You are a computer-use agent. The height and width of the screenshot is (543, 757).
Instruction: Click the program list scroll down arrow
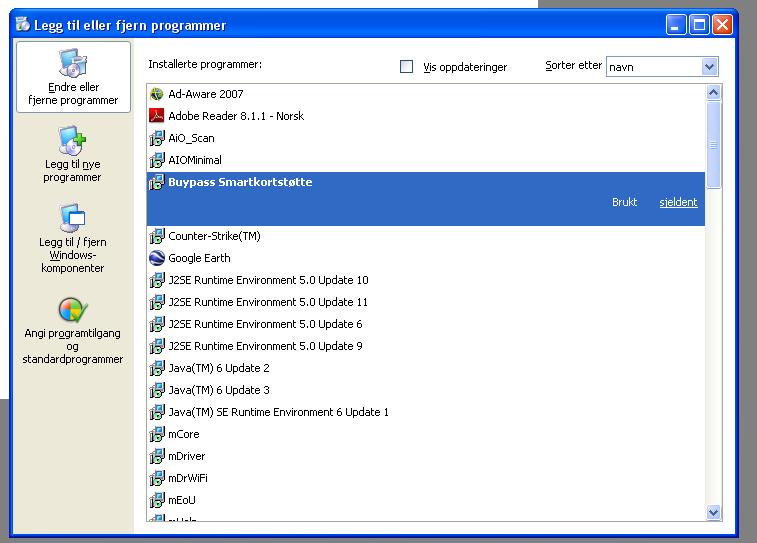[x=714, y=512]
